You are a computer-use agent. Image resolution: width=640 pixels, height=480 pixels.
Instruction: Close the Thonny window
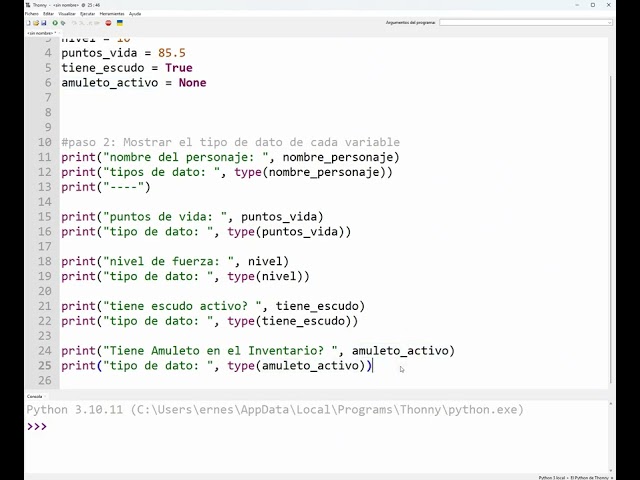(609, 5)
